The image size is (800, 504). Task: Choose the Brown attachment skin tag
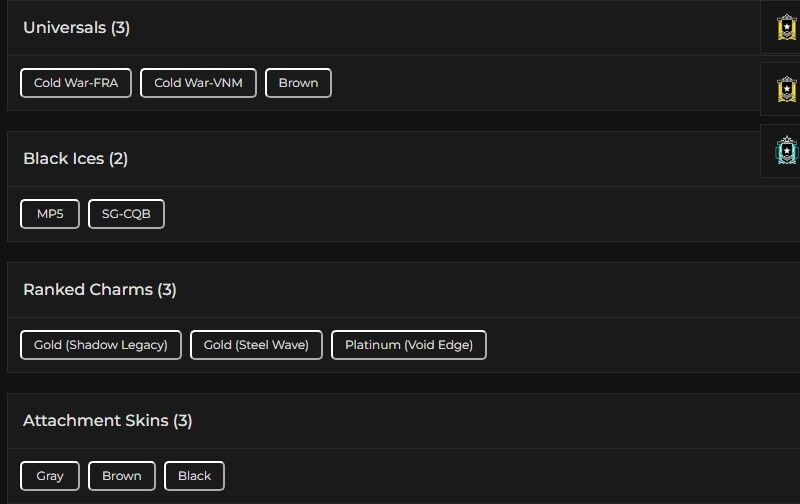click(122, 476)
